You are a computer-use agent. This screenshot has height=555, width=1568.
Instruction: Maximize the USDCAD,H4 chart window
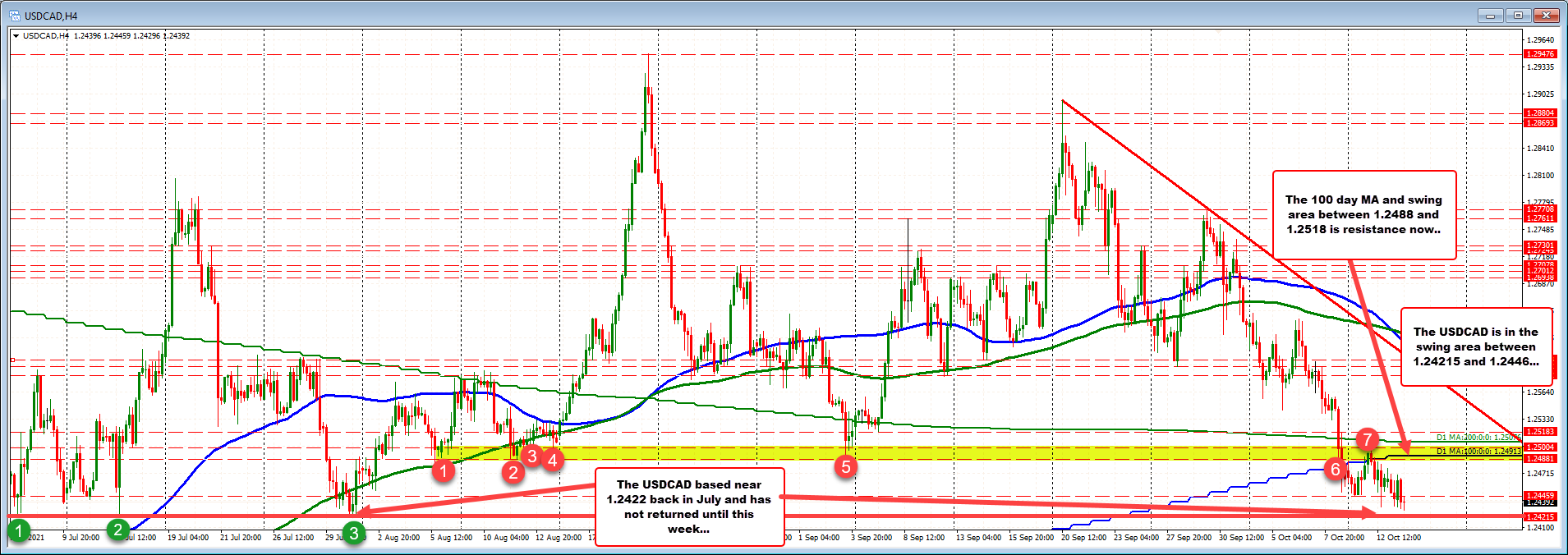pos(1519,16)
